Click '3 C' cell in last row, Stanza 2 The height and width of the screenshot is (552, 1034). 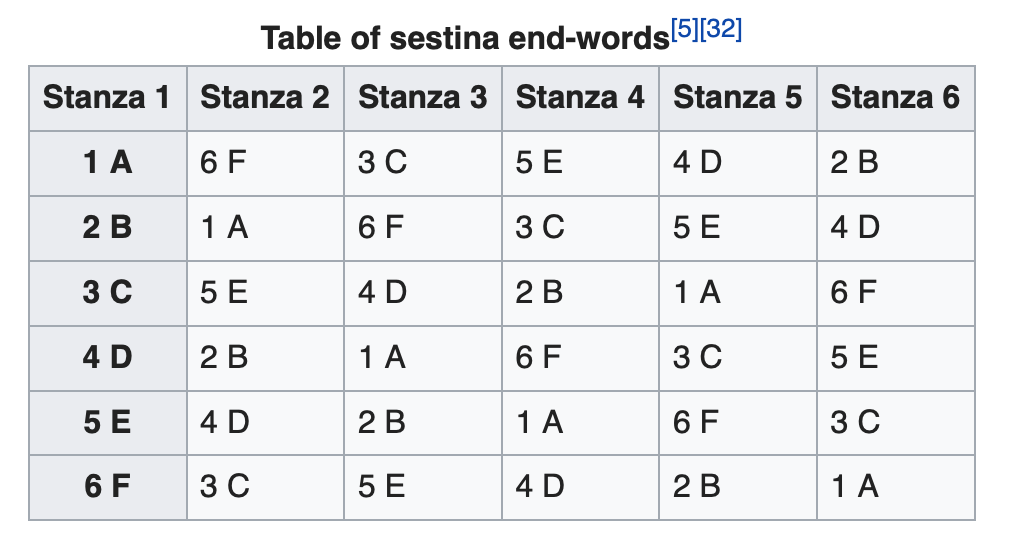(225, 487)
